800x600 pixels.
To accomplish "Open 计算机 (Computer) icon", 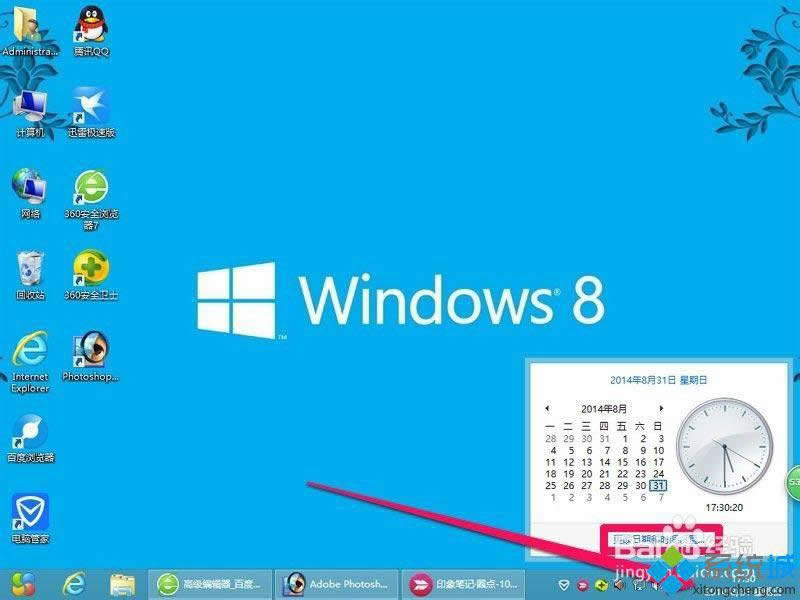I will (x=30, y=105).
